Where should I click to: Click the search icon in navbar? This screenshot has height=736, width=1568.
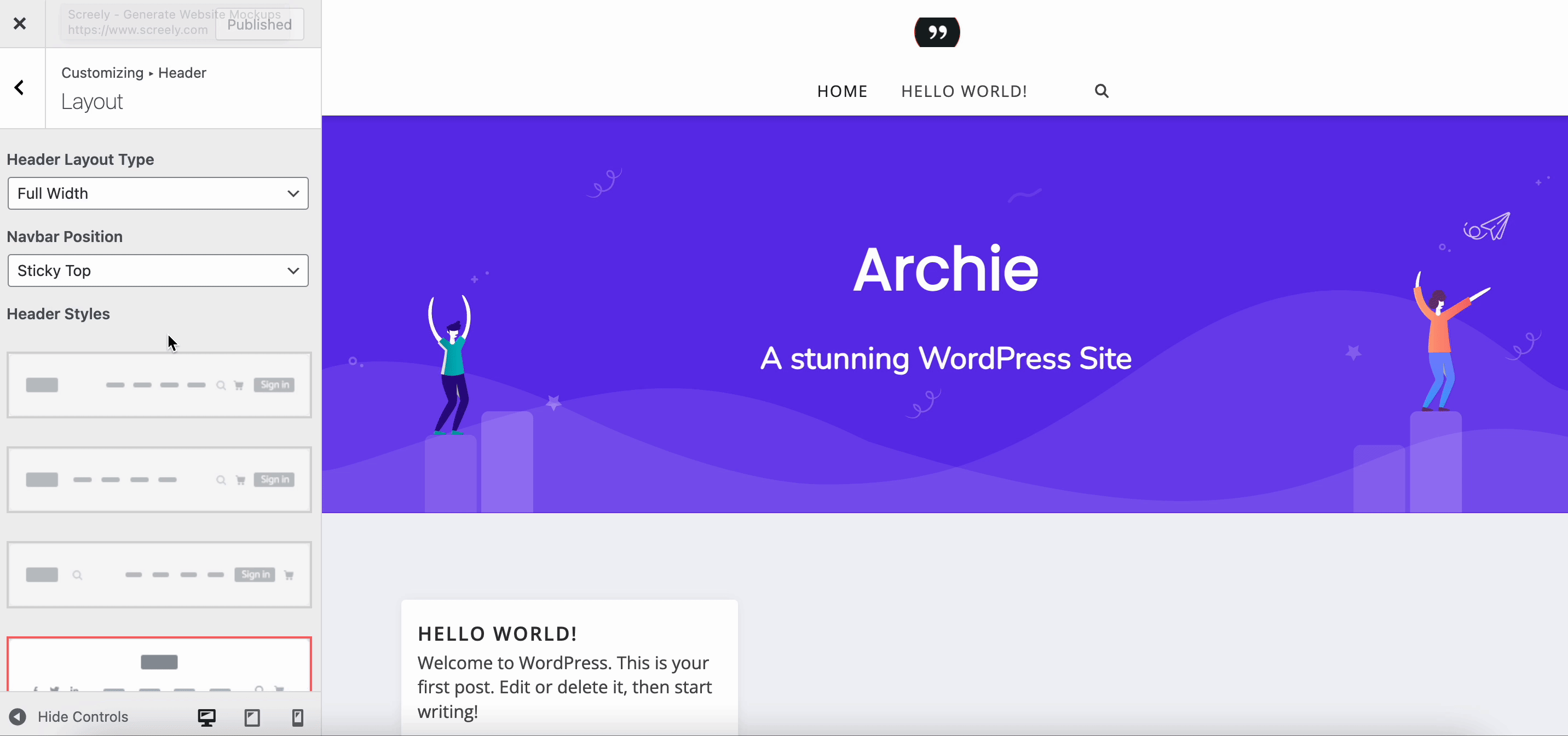[1102, 91]
